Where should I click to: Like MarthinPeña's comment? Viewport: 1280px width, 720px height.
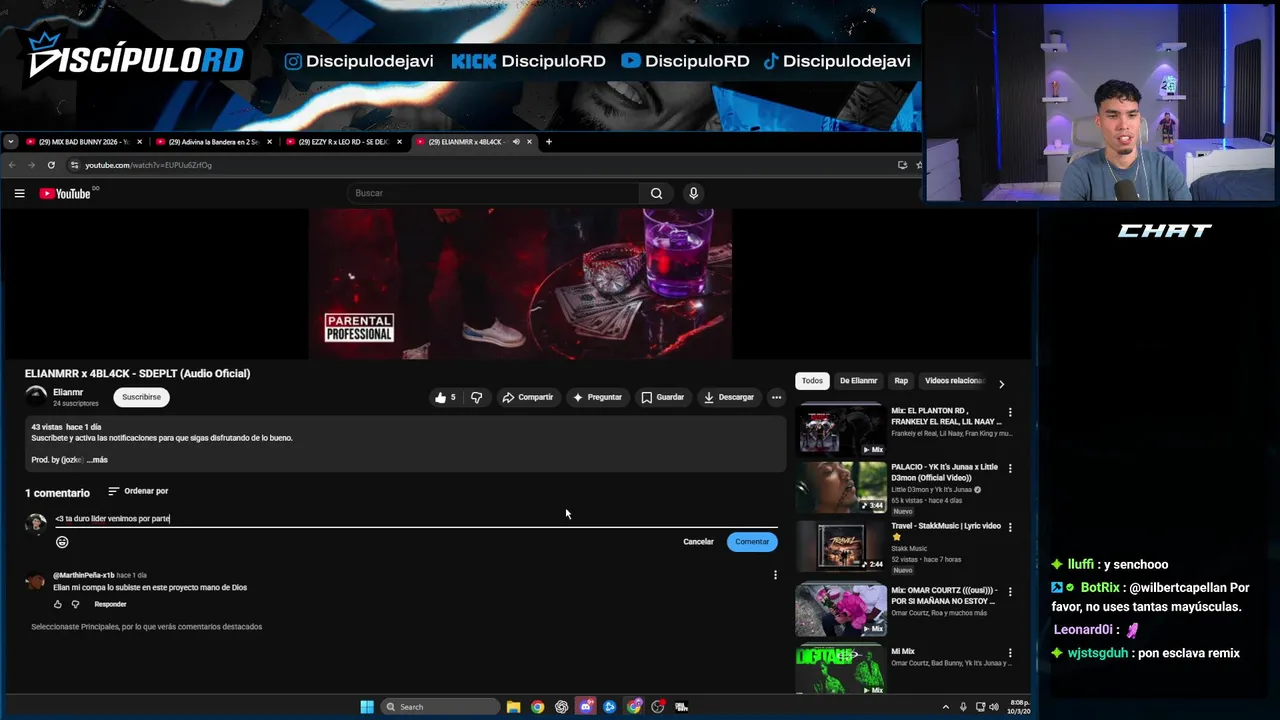(x=57, y=604)
